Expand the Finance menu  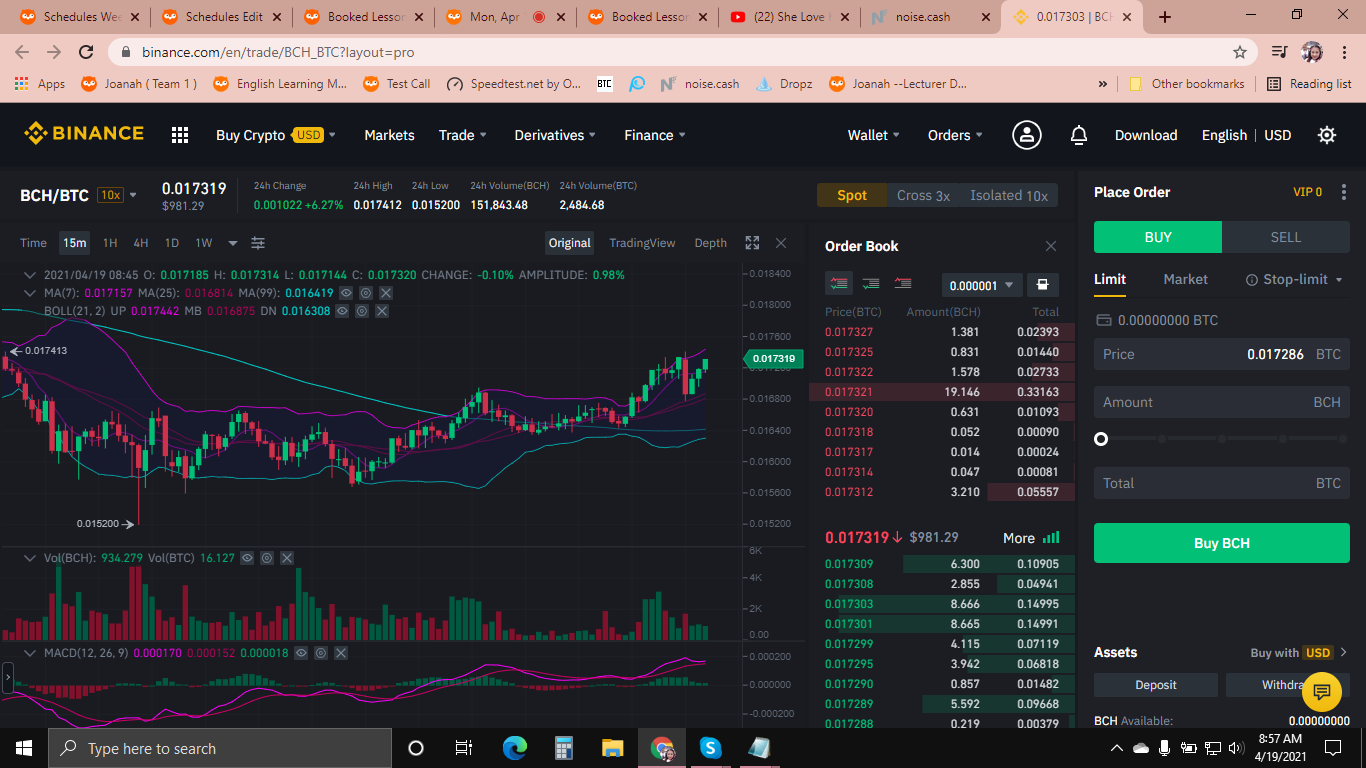point(655,135)
